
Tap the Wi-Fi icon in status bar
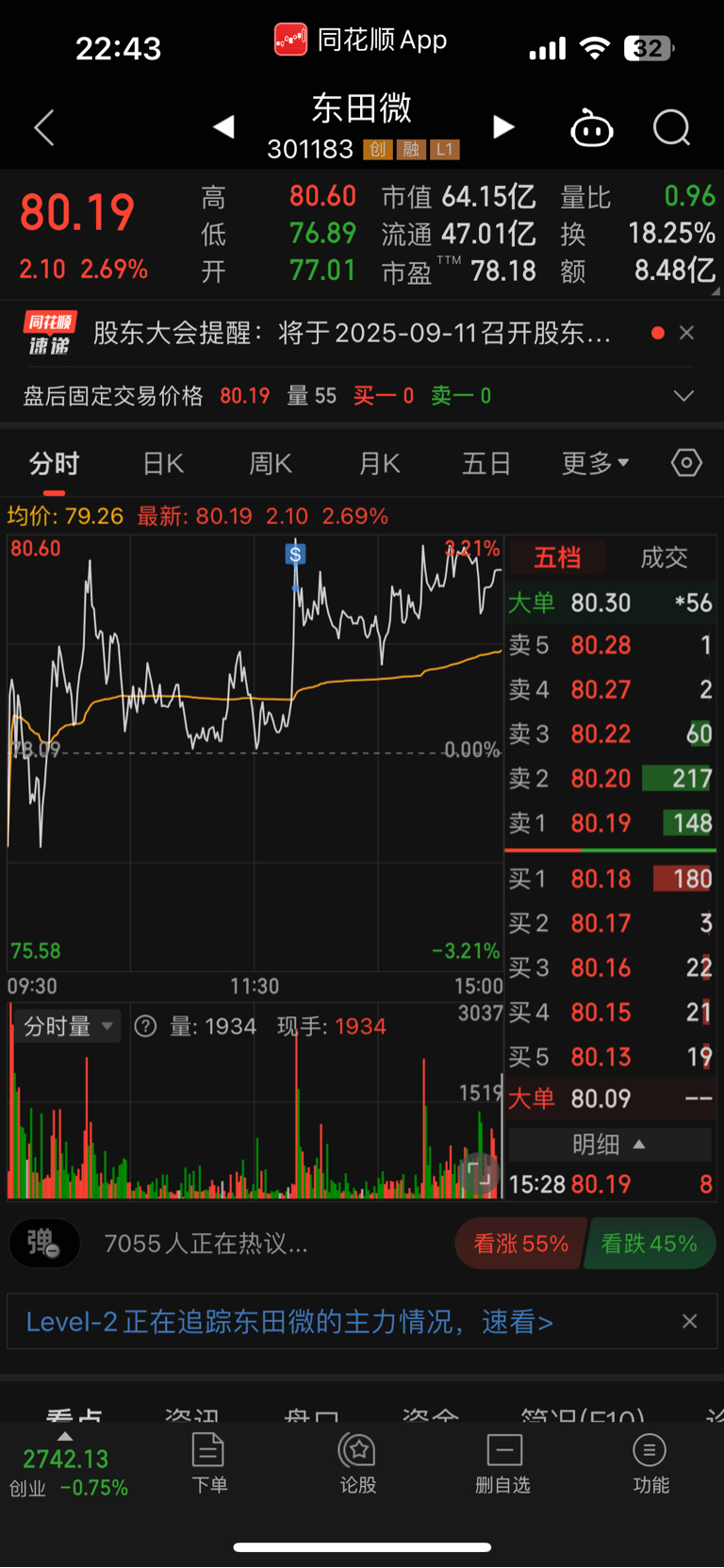tap(594, 48)
